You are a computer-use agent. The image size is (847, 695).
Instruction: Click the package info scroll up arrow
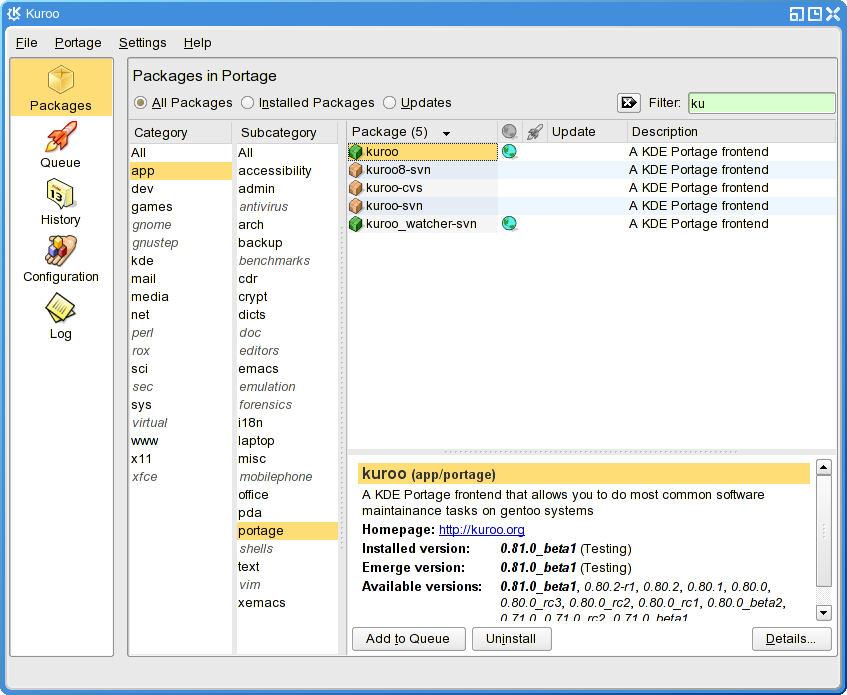(823, 467)
